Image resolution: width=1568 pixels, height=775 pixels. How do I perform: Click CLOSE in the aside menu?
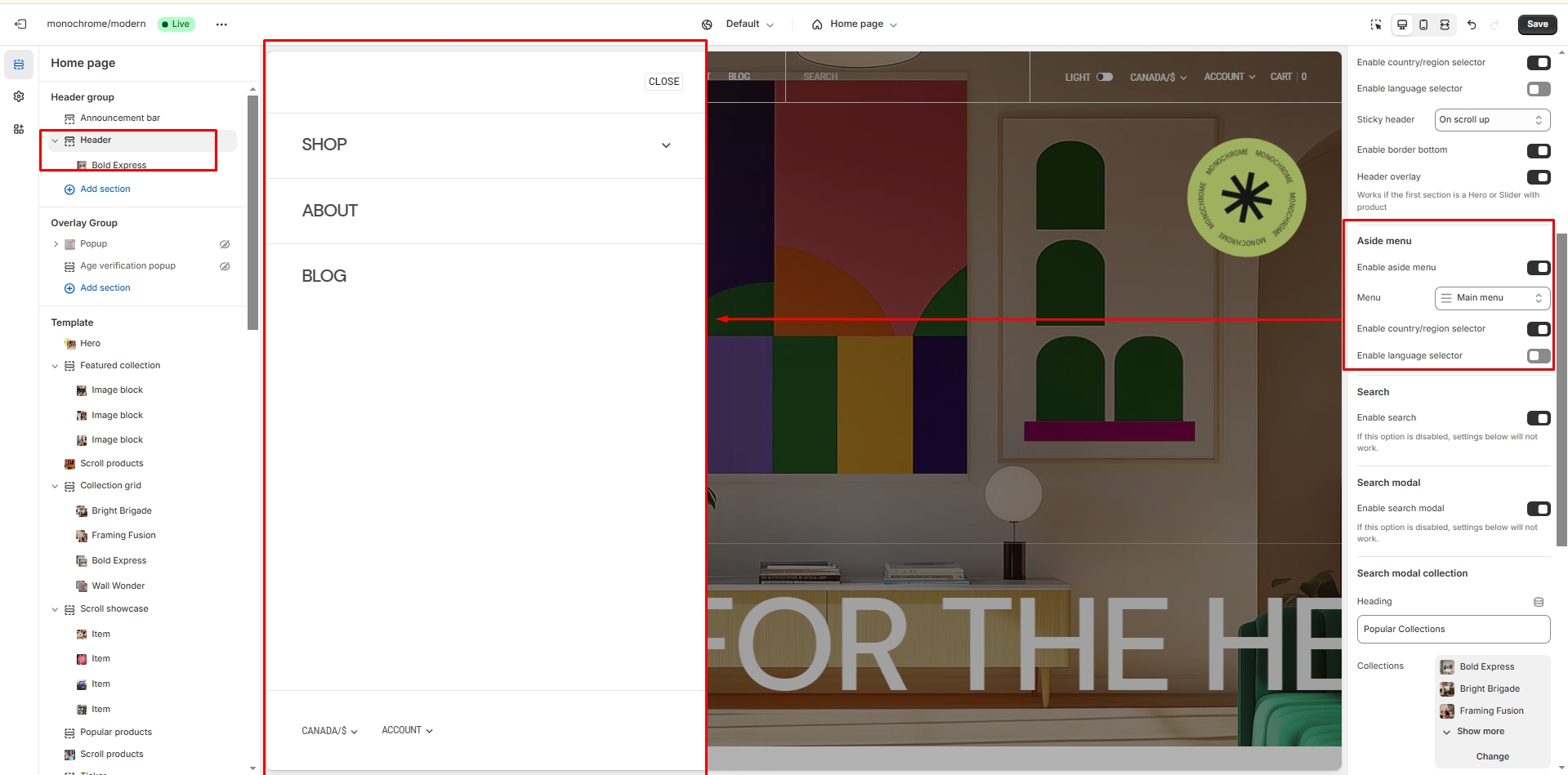pyautogui.click(x=664, y=82)
